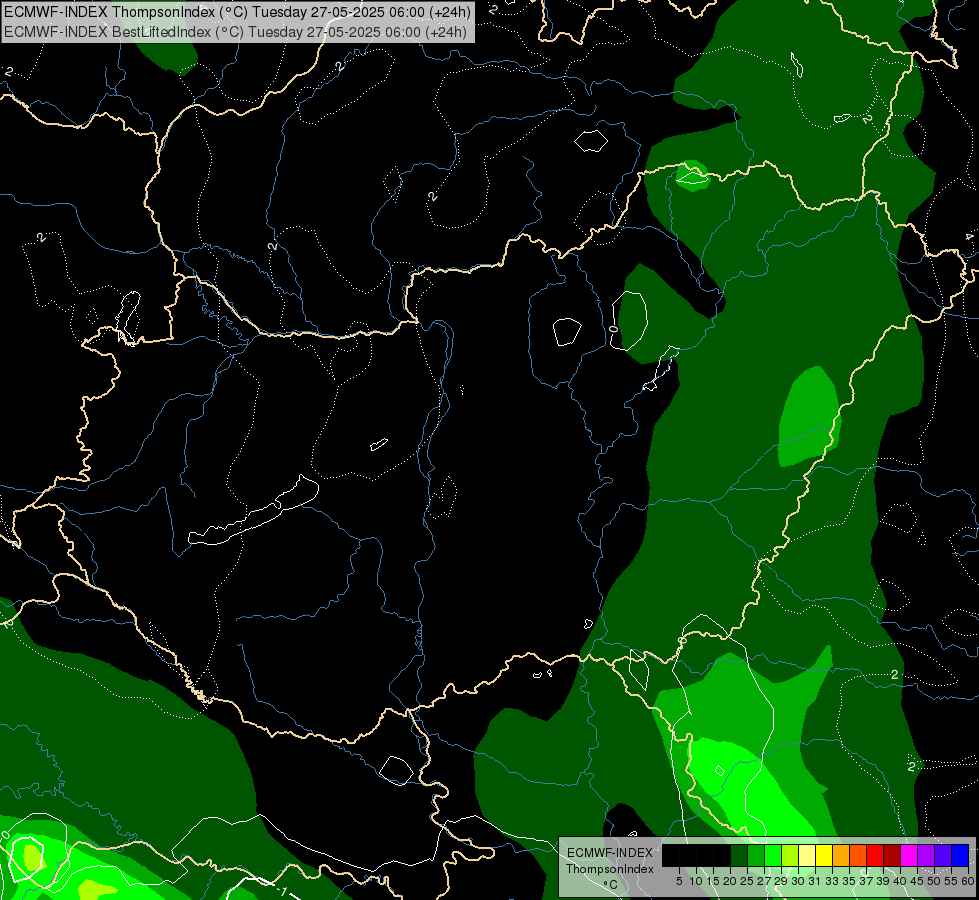Select the orange 33–35 legend swatch
The height and width of the screenshot is (900, 979).
pyautogui.click(x=841, y=855)
